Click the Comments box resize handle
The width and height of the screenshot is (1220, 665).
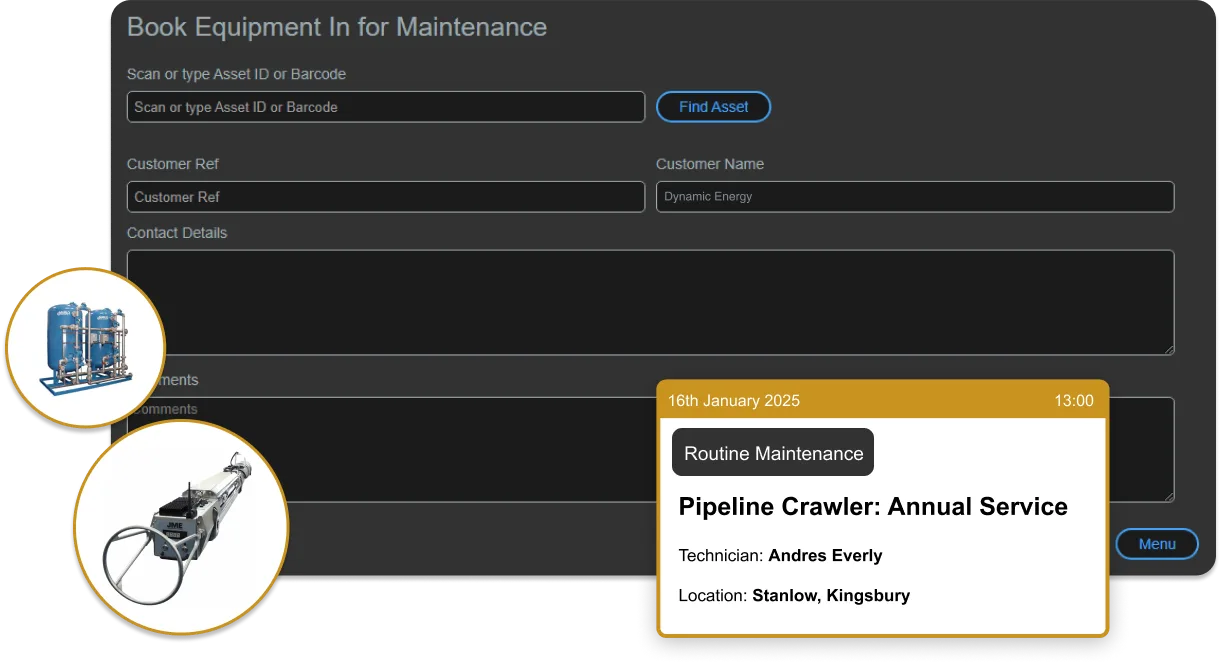click(1168, 496)
